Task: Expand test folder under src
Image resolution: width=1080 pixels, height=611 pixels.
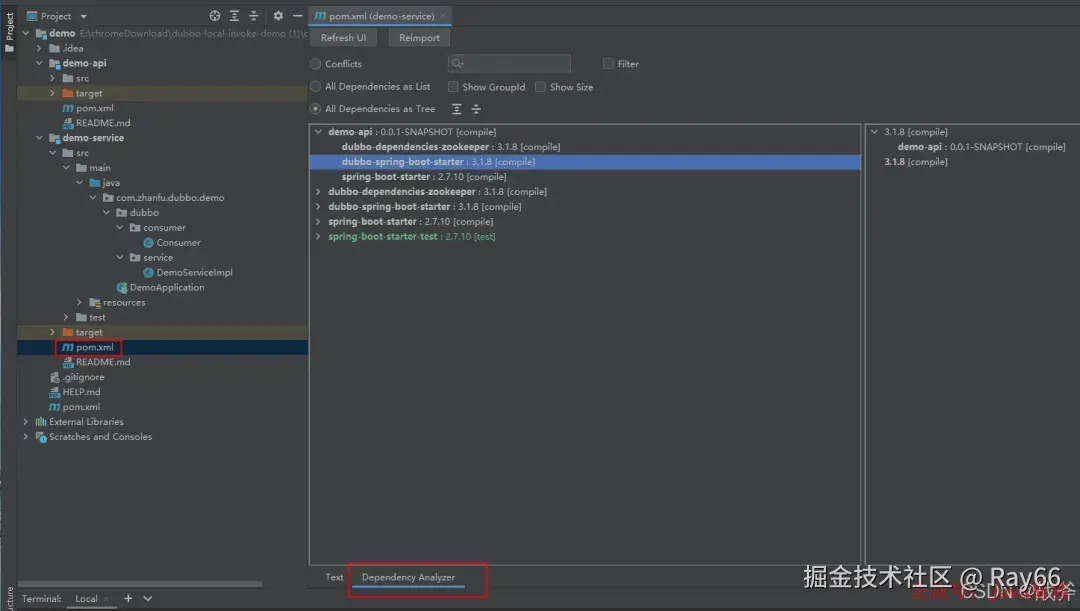Action: pyautogui.click(x=66, y=318)
